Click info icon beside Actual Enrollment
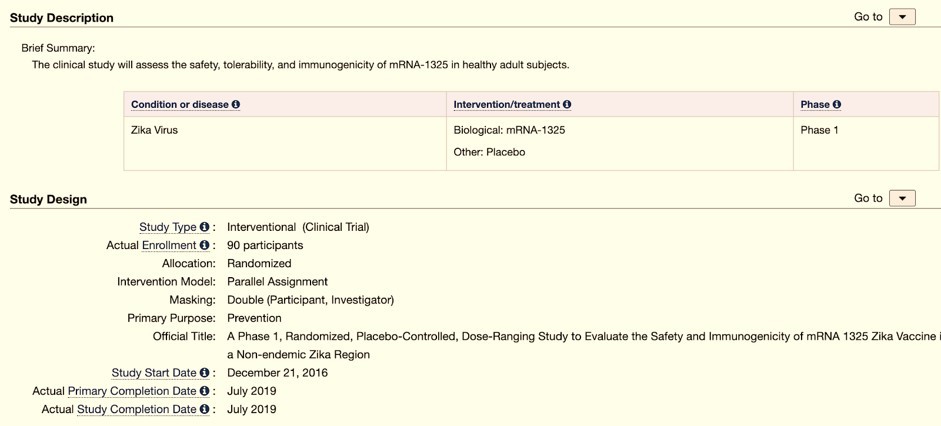941x426 pixels. [205, 245]
